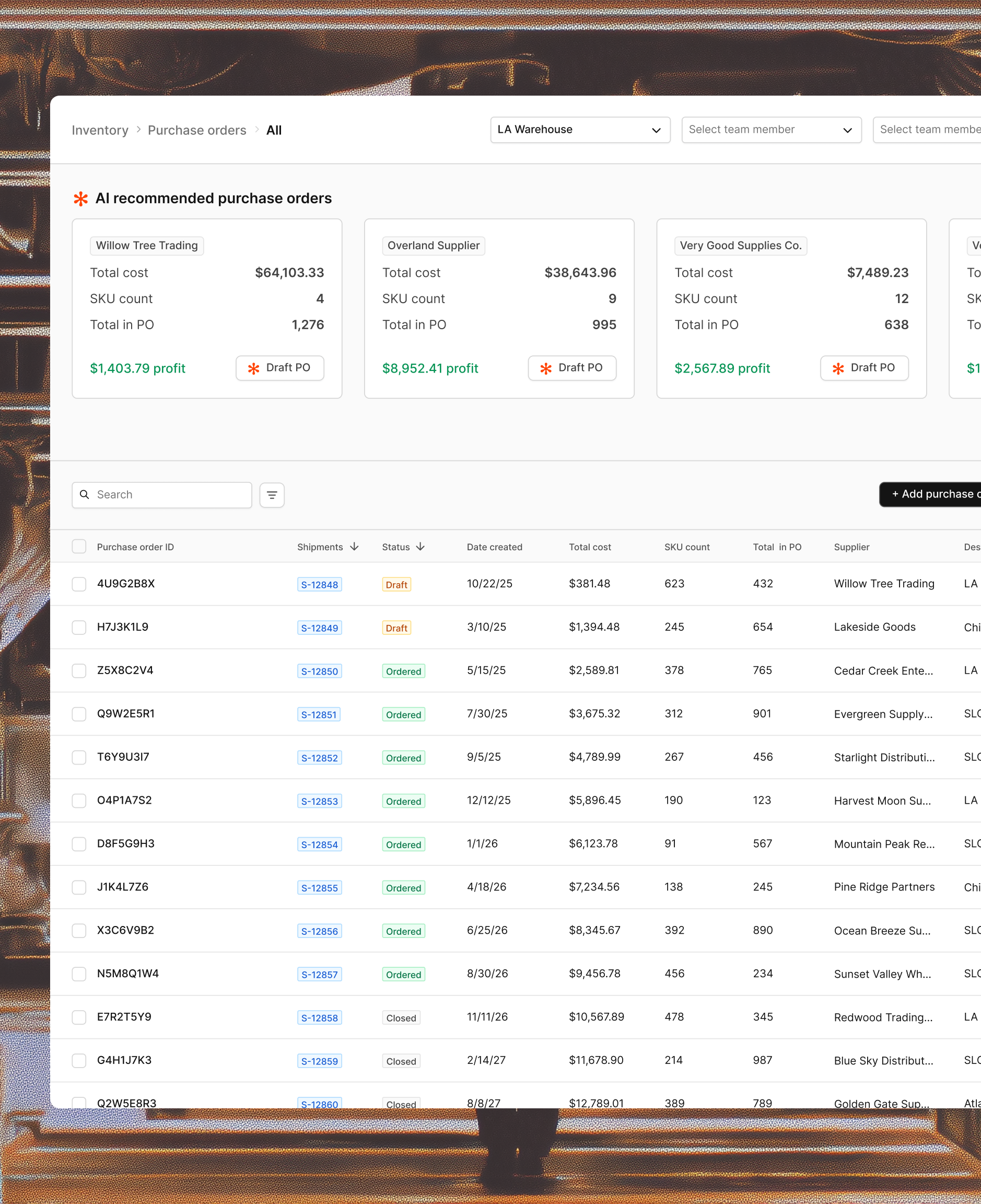Click Draft PO on the Willow Tree Trading card
Viewport: 981px width, 1204px height.
pyautogui.click(x=279, y=368)
